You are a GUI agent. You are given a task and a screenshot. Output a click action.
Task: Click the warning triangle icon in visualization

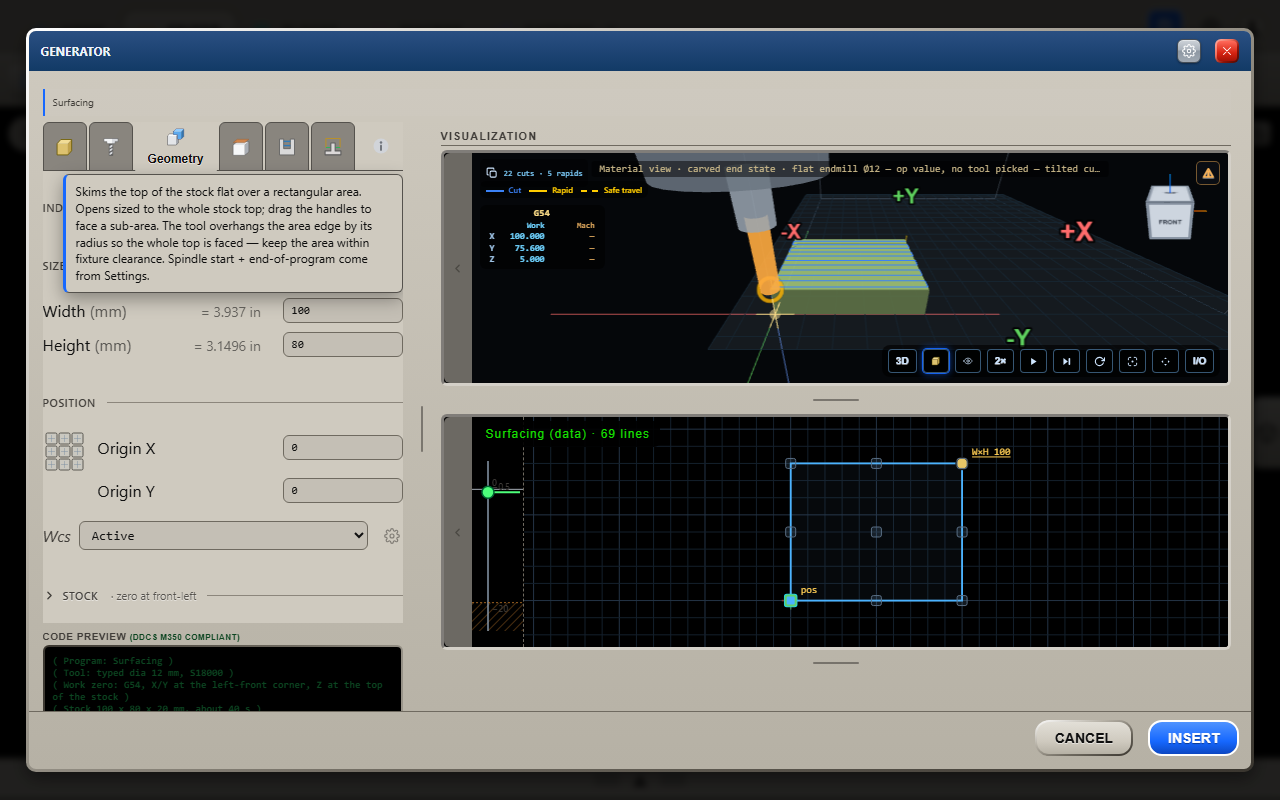point(1208,173)
